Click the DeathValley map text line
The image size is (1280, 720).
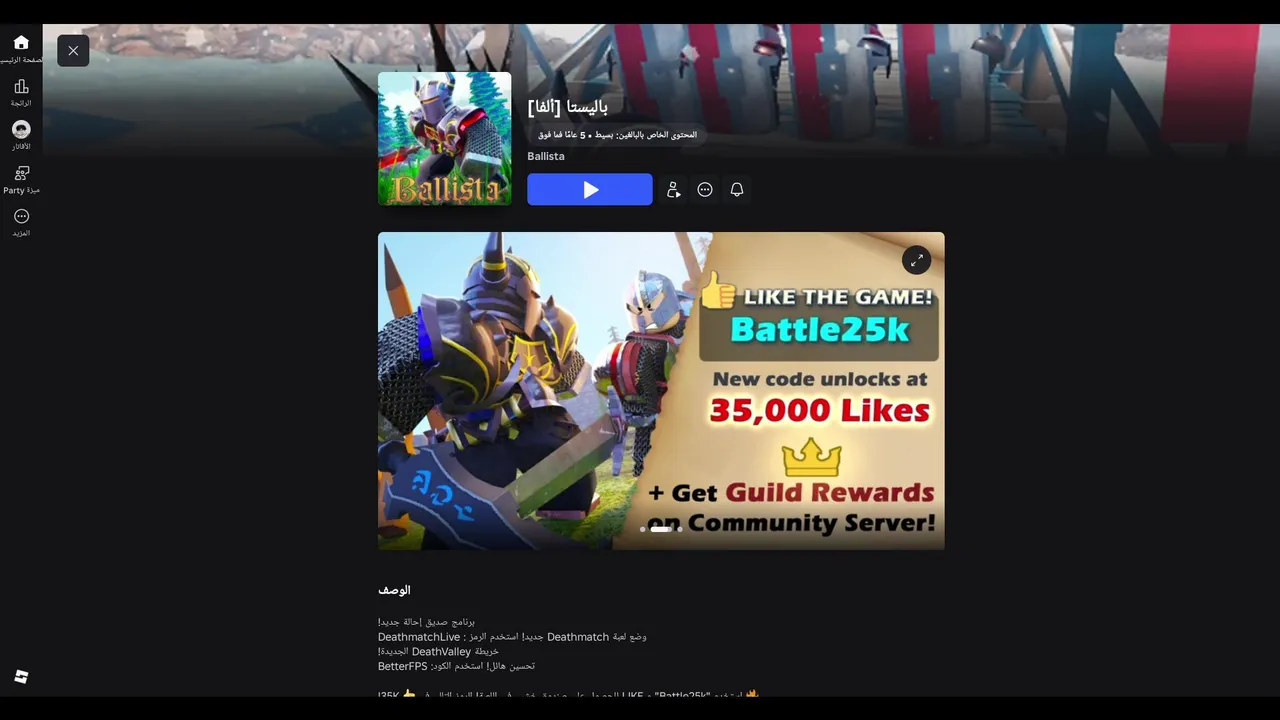(x=438, y=651)
